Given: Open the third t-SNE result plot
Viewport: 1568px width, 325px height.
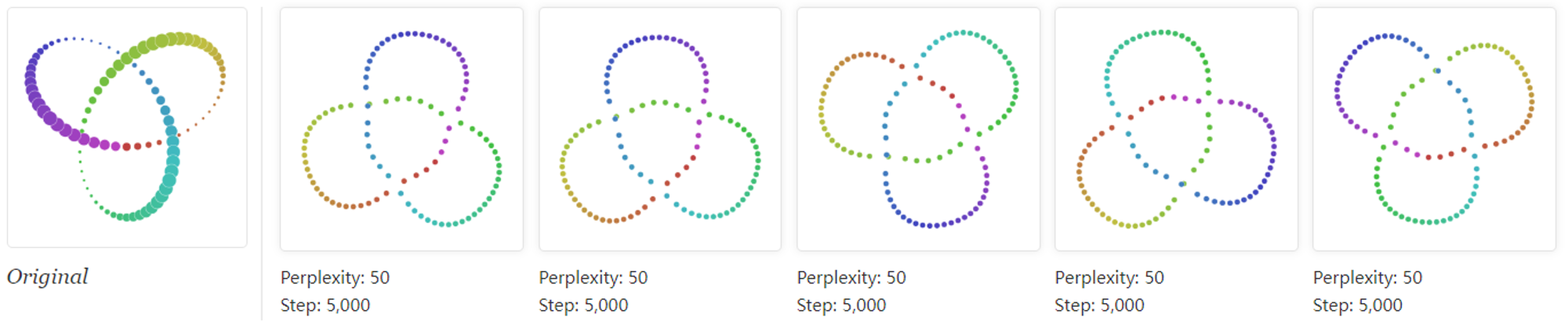Looking at the screenshot, I should (918, 130).
